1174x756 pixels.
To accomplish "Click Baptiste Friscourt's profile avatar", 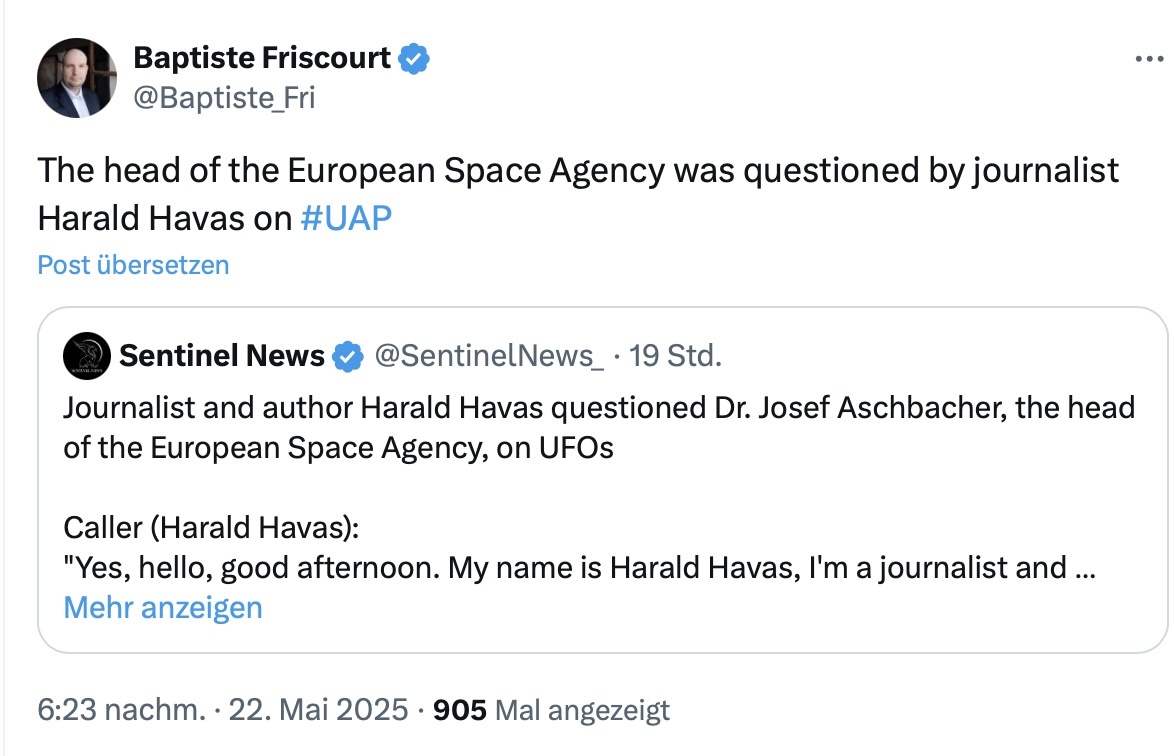I will pos(77,78).
